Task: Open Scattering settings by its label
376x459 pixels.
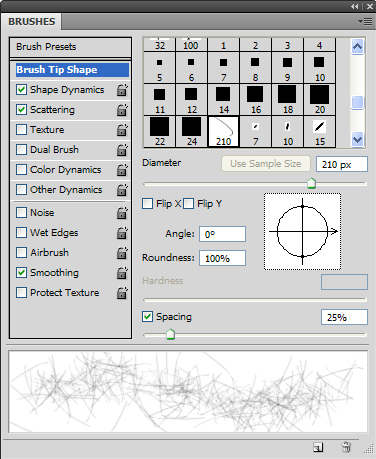Action: 52,110
